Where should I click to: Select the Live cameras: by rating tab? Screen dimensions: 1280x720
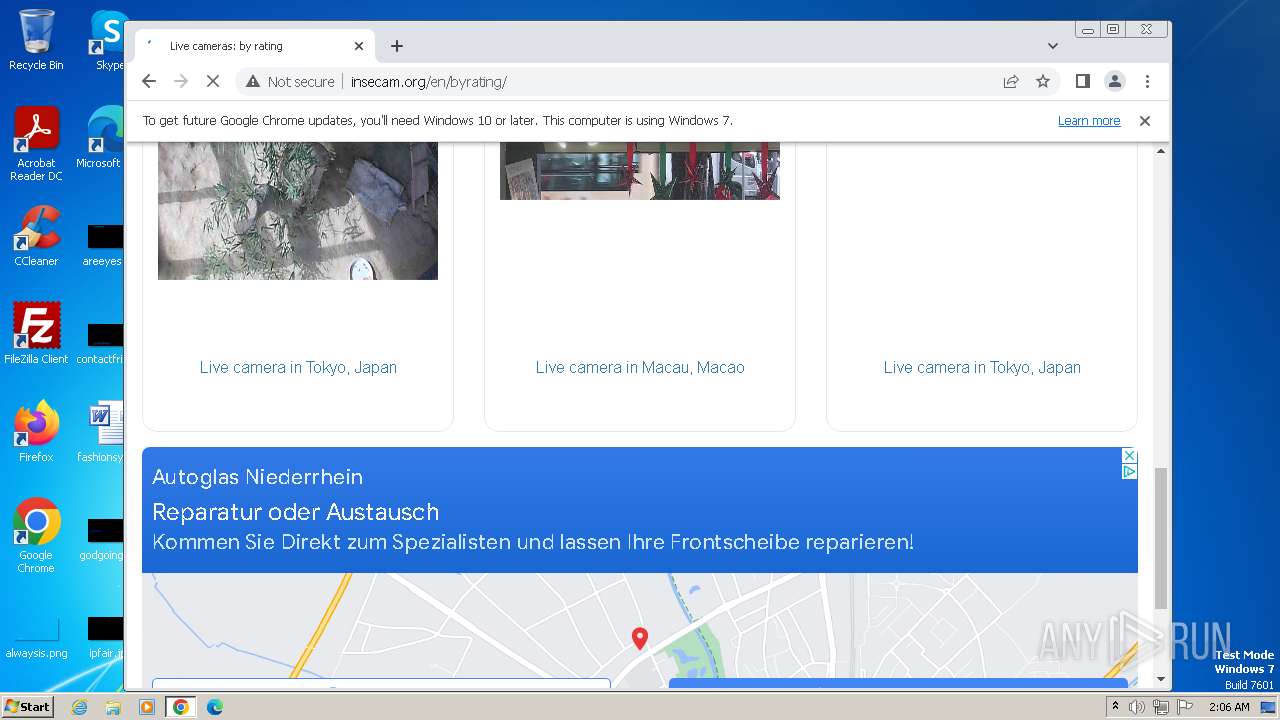pyautogui.click(x=255, y=46)
